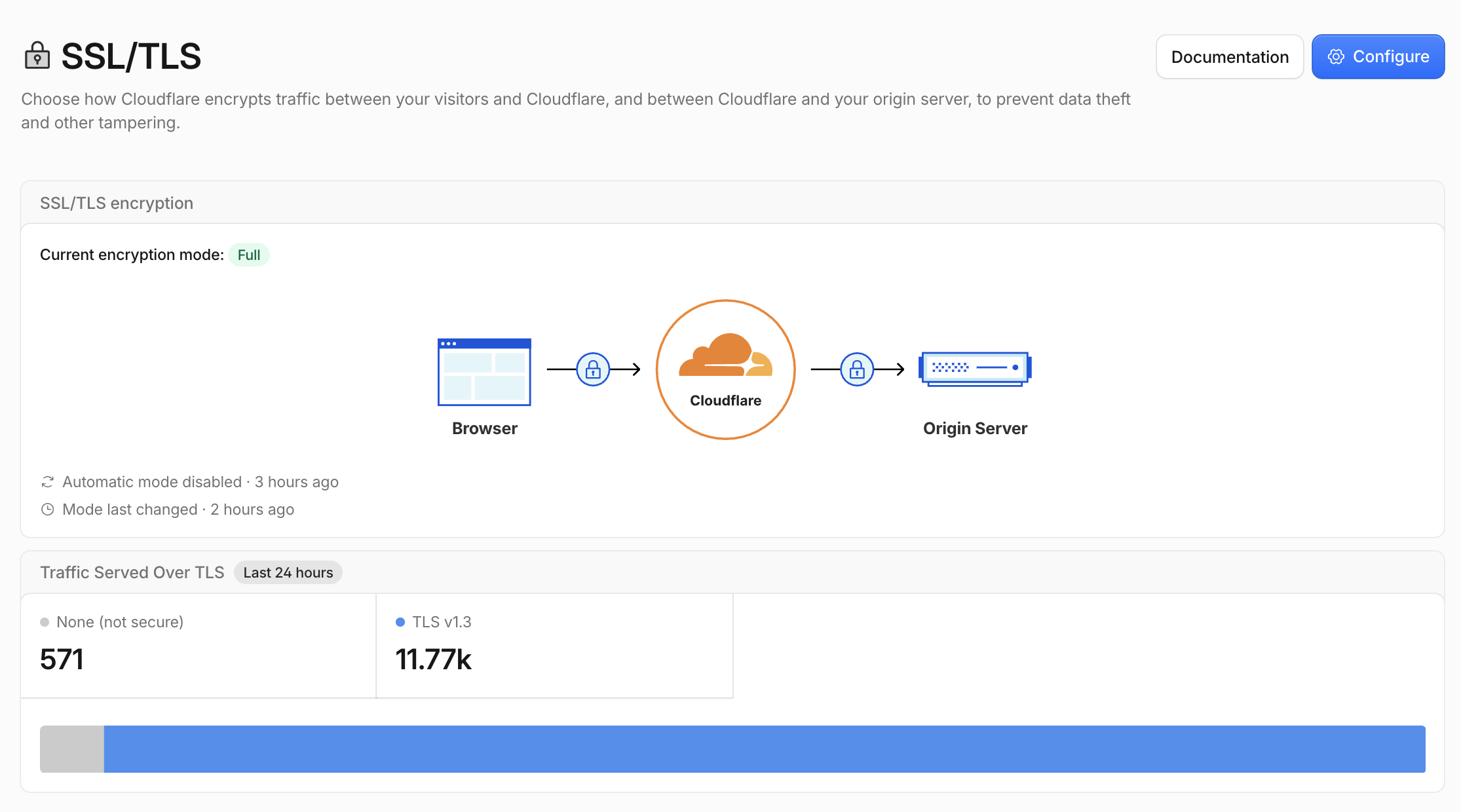Click the gray dot next to None (not secure)
This screenshot has width=1461, height=812.
point(45,622)
